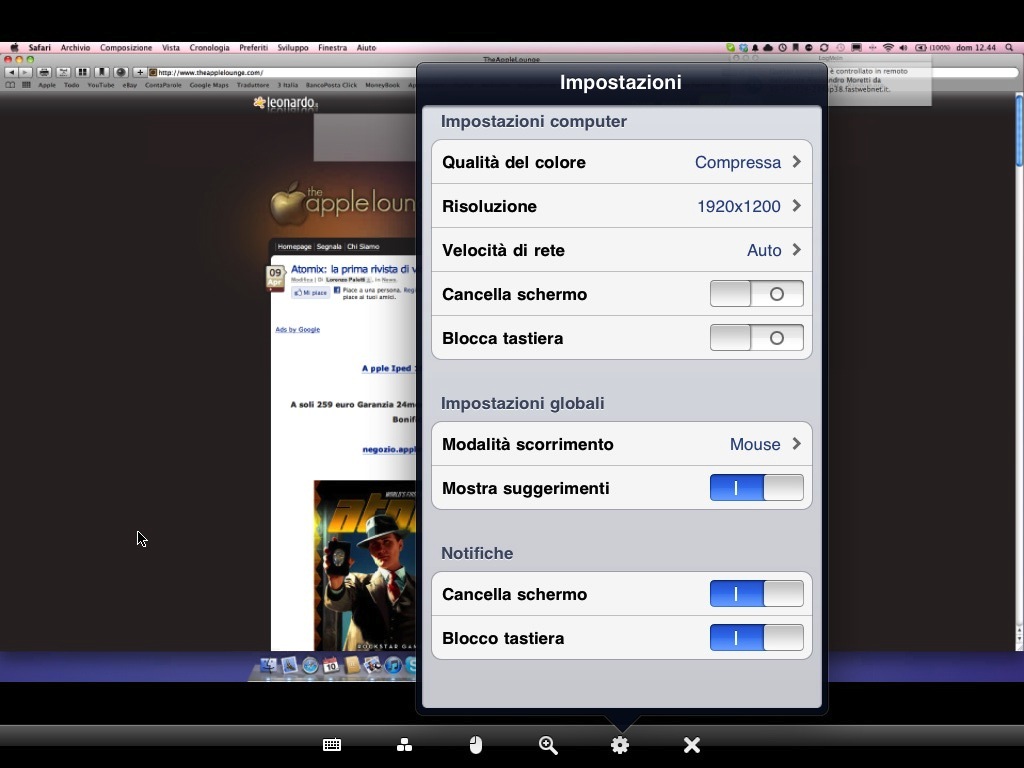
Task: Open the Apple menu
Action: [14, 48]
